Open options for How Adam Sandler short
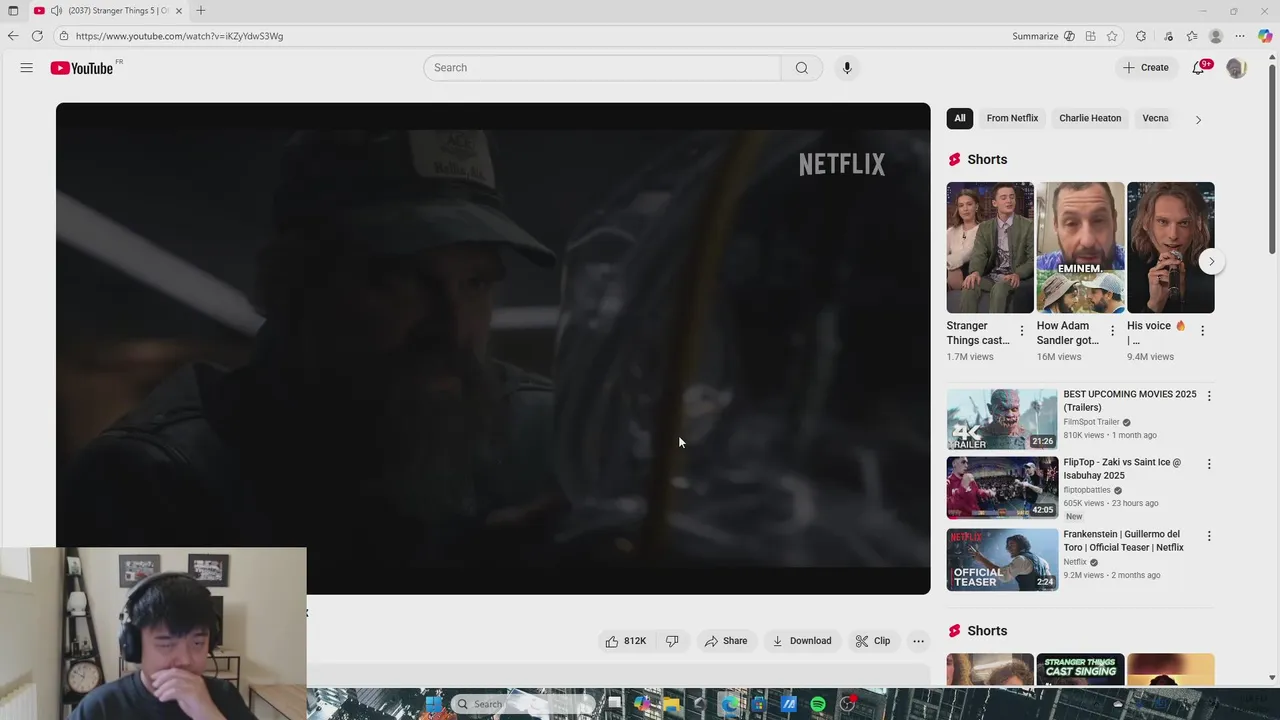 1112,331
